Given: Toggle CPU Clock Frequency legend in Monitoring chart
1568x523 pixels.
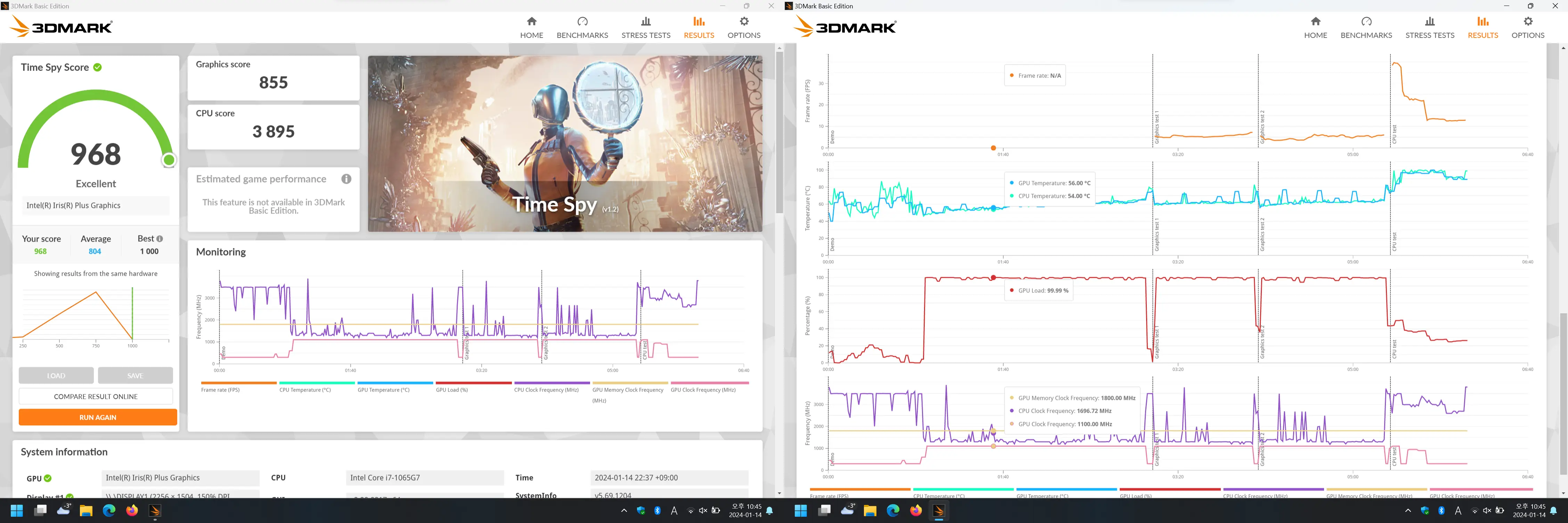Looking at the screenshot, I should click(x=546, y=390).
